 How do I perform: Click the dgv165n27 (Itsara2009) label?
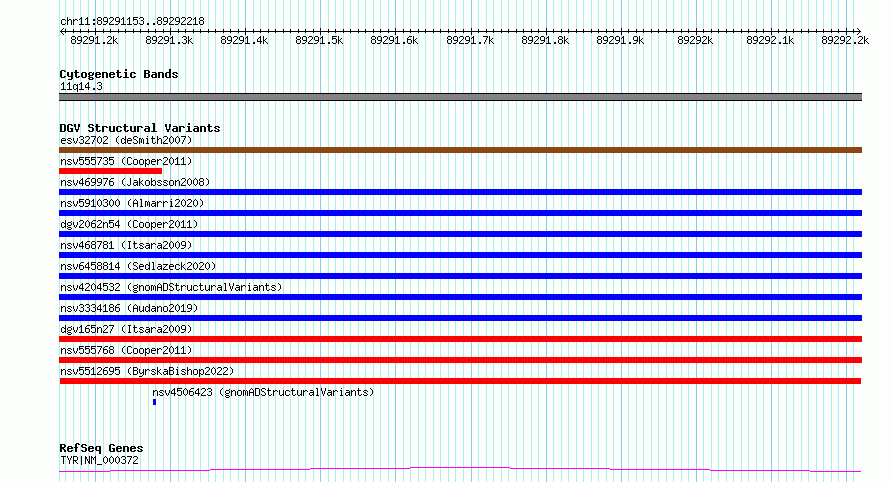(126, 329)
